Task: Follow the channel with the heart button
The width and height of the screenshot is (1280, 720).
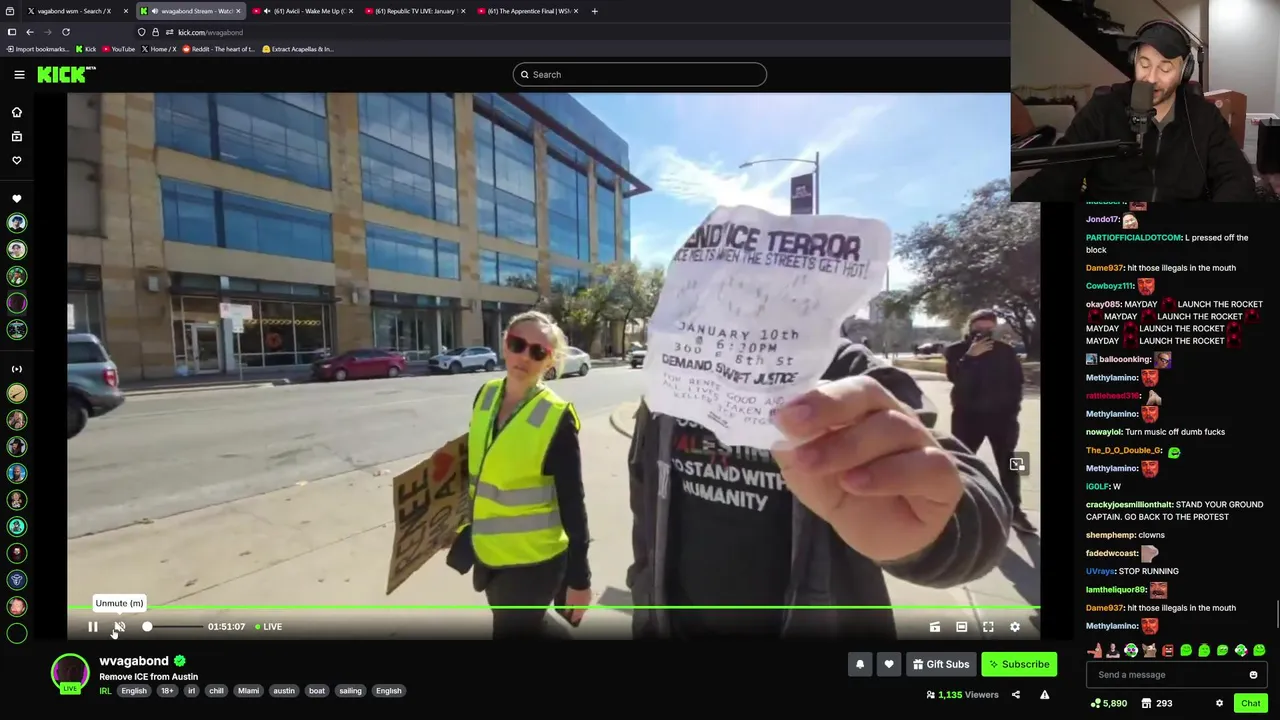Action: 889,664
